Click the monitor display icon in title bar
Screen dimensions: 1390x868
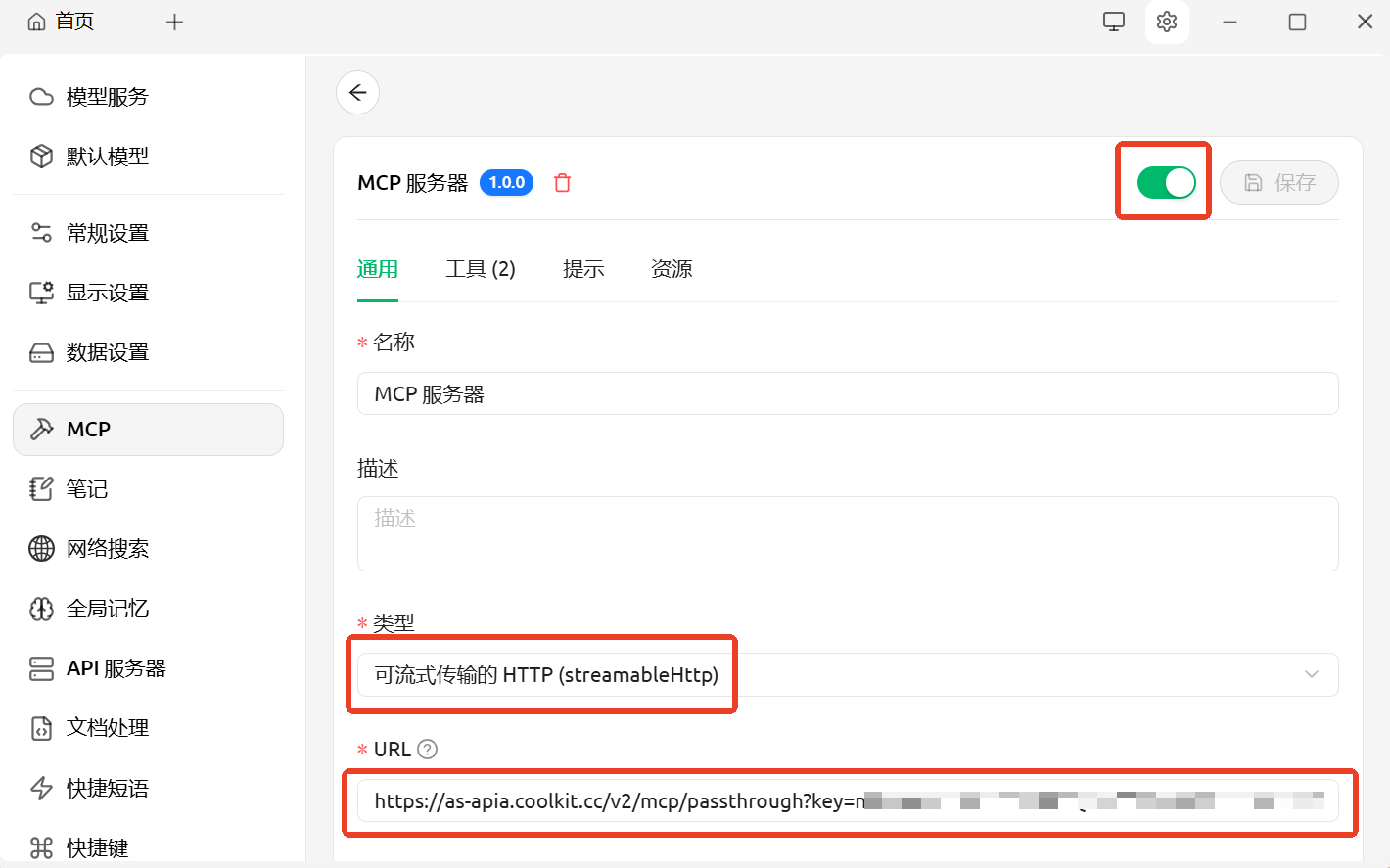1113,22
